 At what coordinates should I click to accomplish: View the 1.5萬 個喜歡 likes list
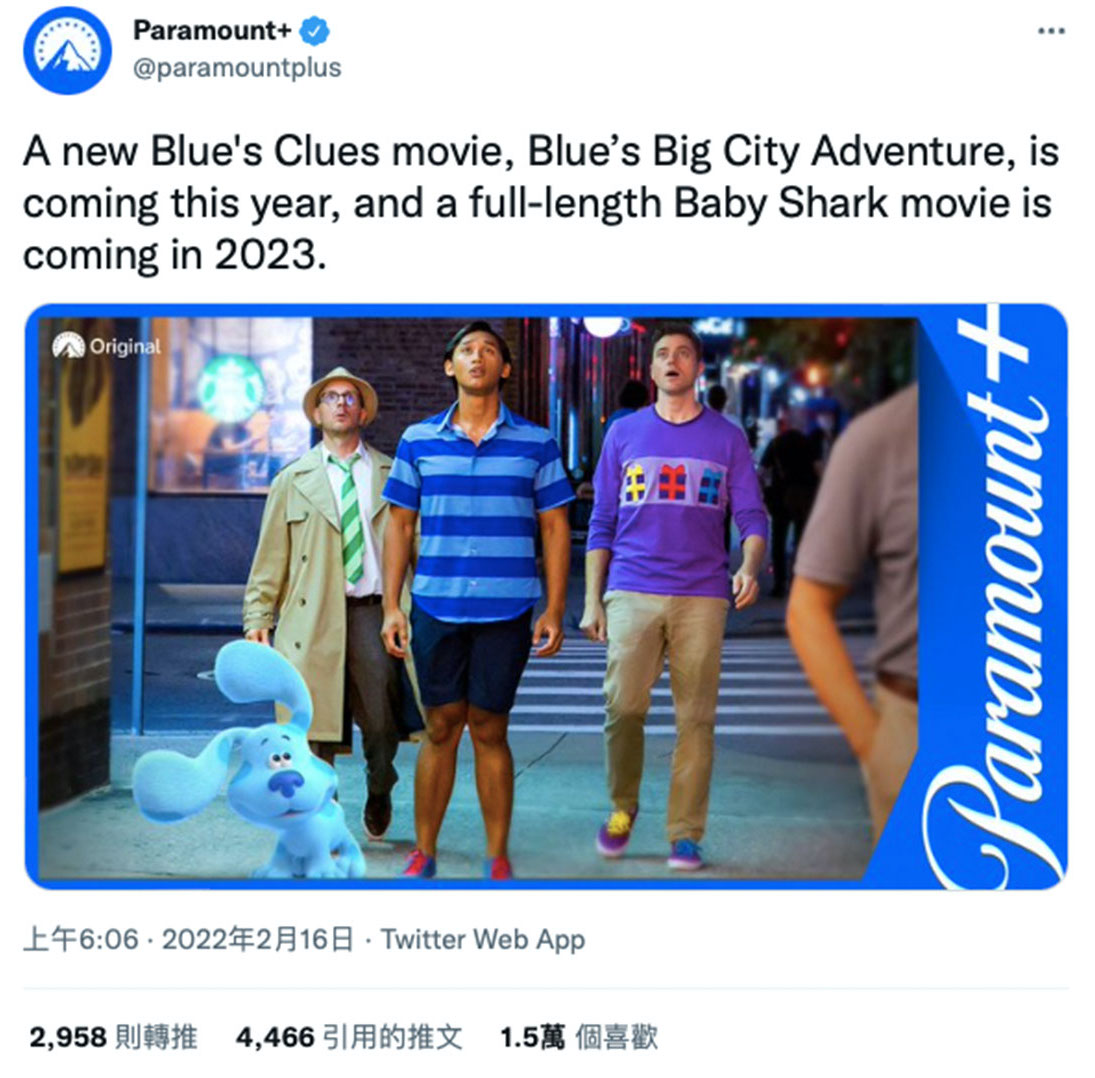click(579, 1038)
